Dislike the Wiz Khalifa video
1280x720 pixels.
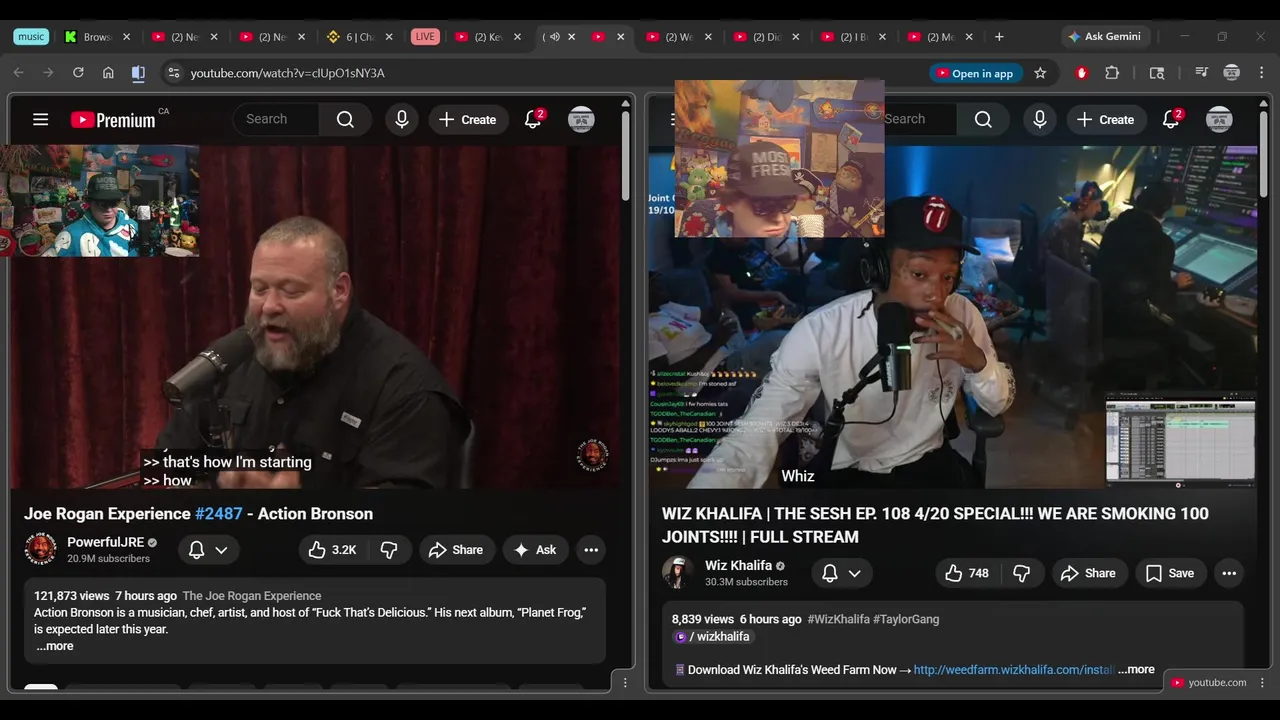click(x=1021, y=573)
